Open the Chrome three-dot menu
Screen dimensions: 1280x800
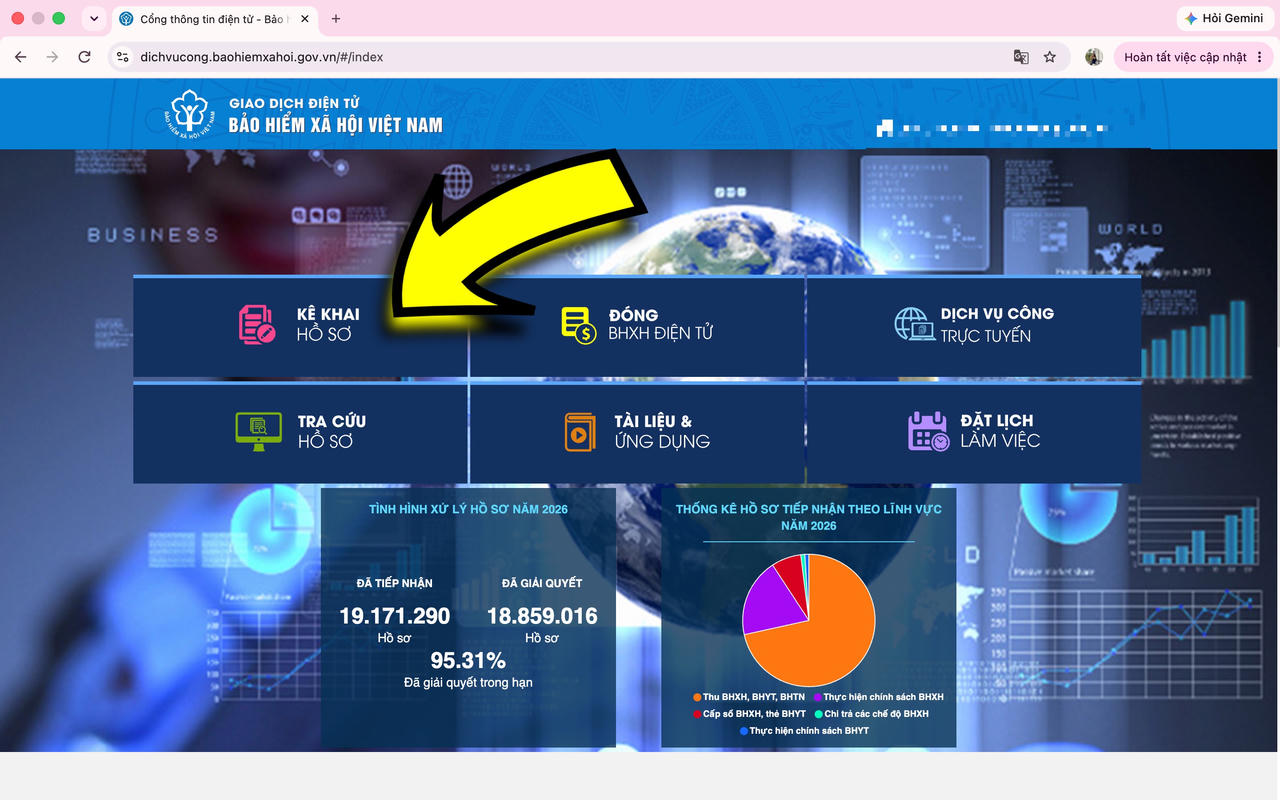click(1259, 57)
